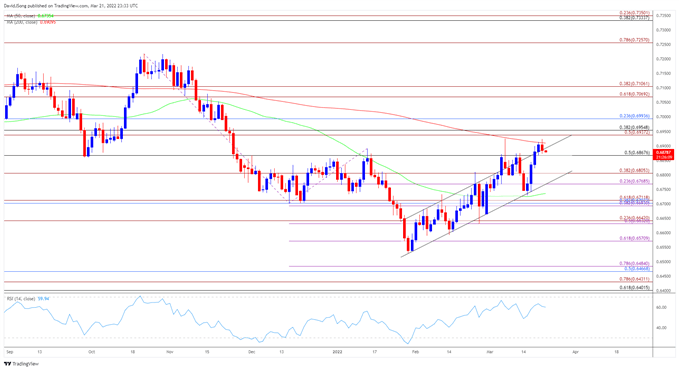
Task: Click the MA (200, close) indicator label
Action: (x=31, y=22)
